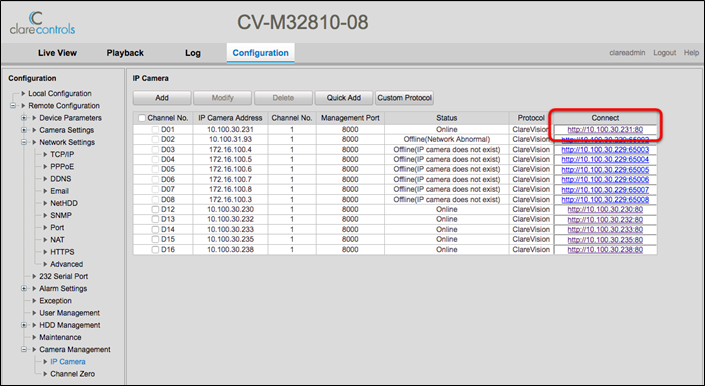Viewport: 705px width, 386px height.
Task: Click the Quick Add button
Action: (344, 98)
